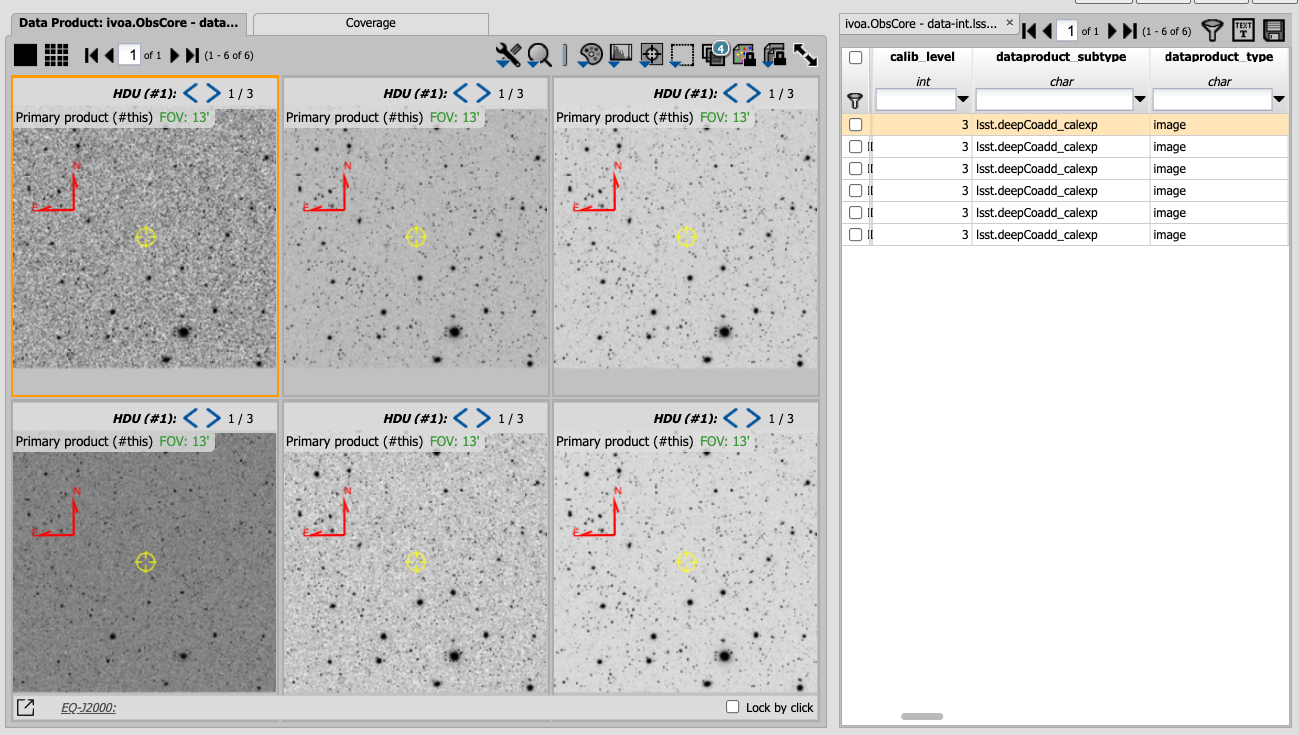The image size is (1299, 735).
Task: Select the bottom-right sky image panel
Action: click(686, 563)
